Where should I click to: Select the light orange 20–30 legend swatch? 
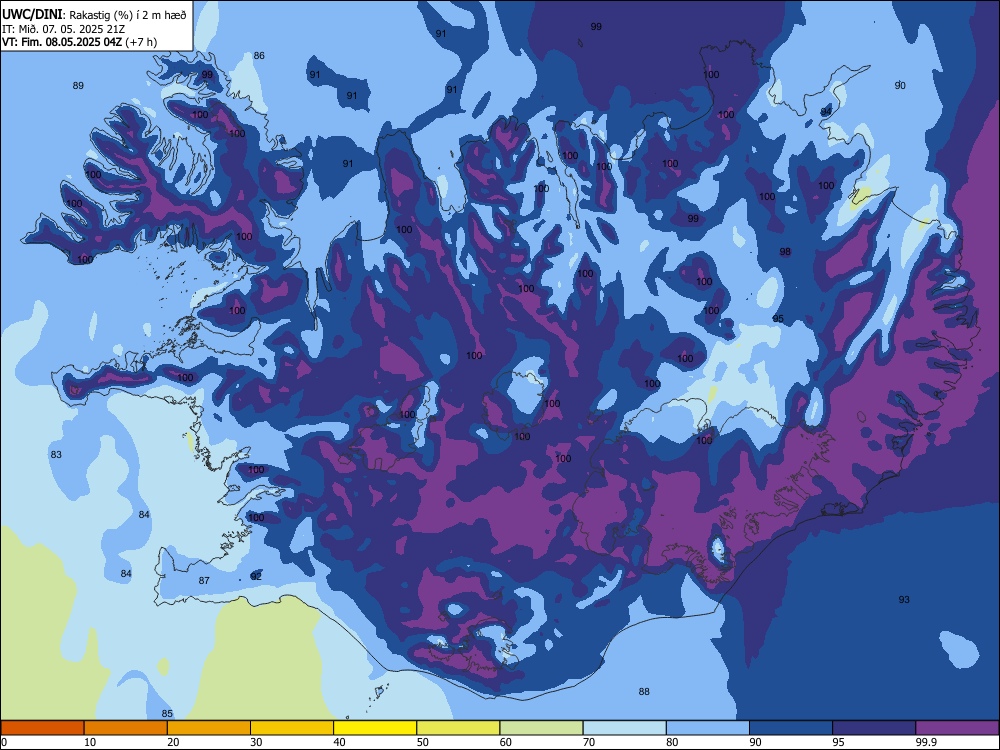tap(209, 728)
